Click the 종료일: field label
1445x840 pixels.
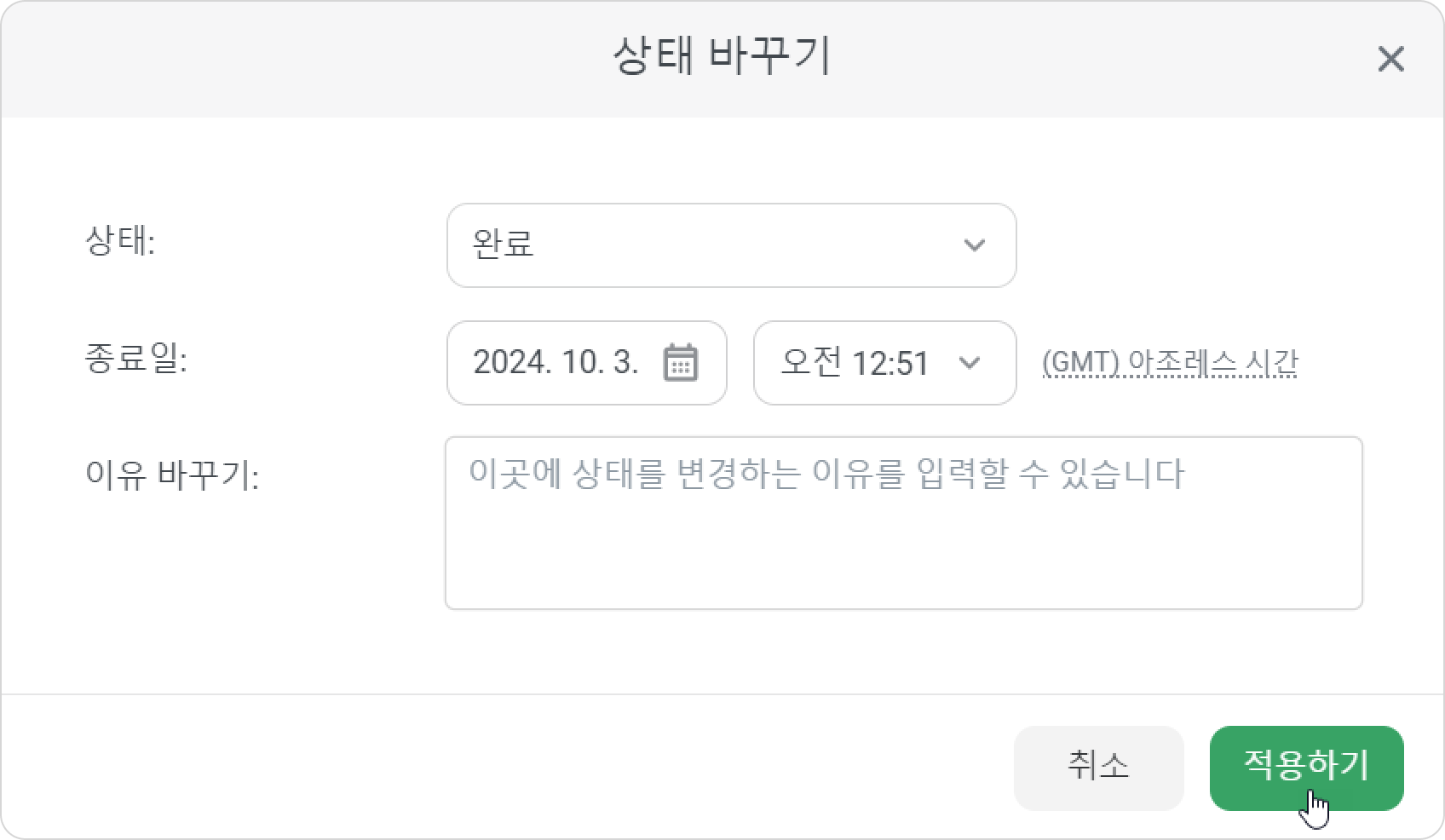(136, 359)
